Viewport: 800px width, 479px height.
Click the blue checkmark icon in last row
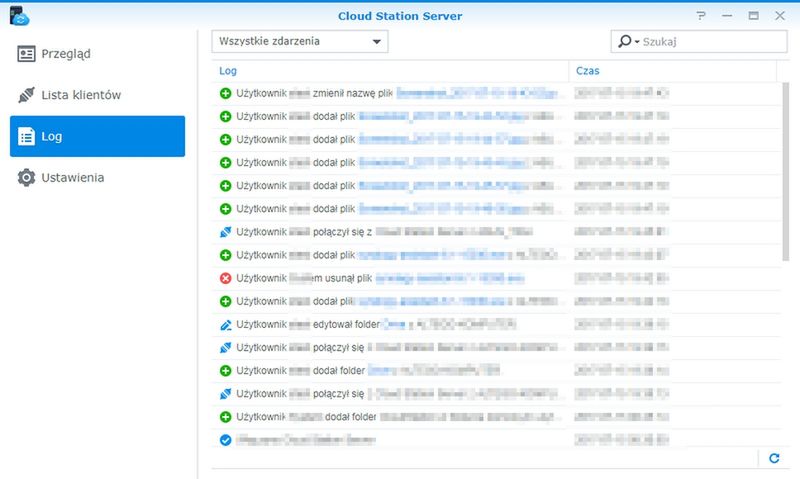(x=226, y=440)
